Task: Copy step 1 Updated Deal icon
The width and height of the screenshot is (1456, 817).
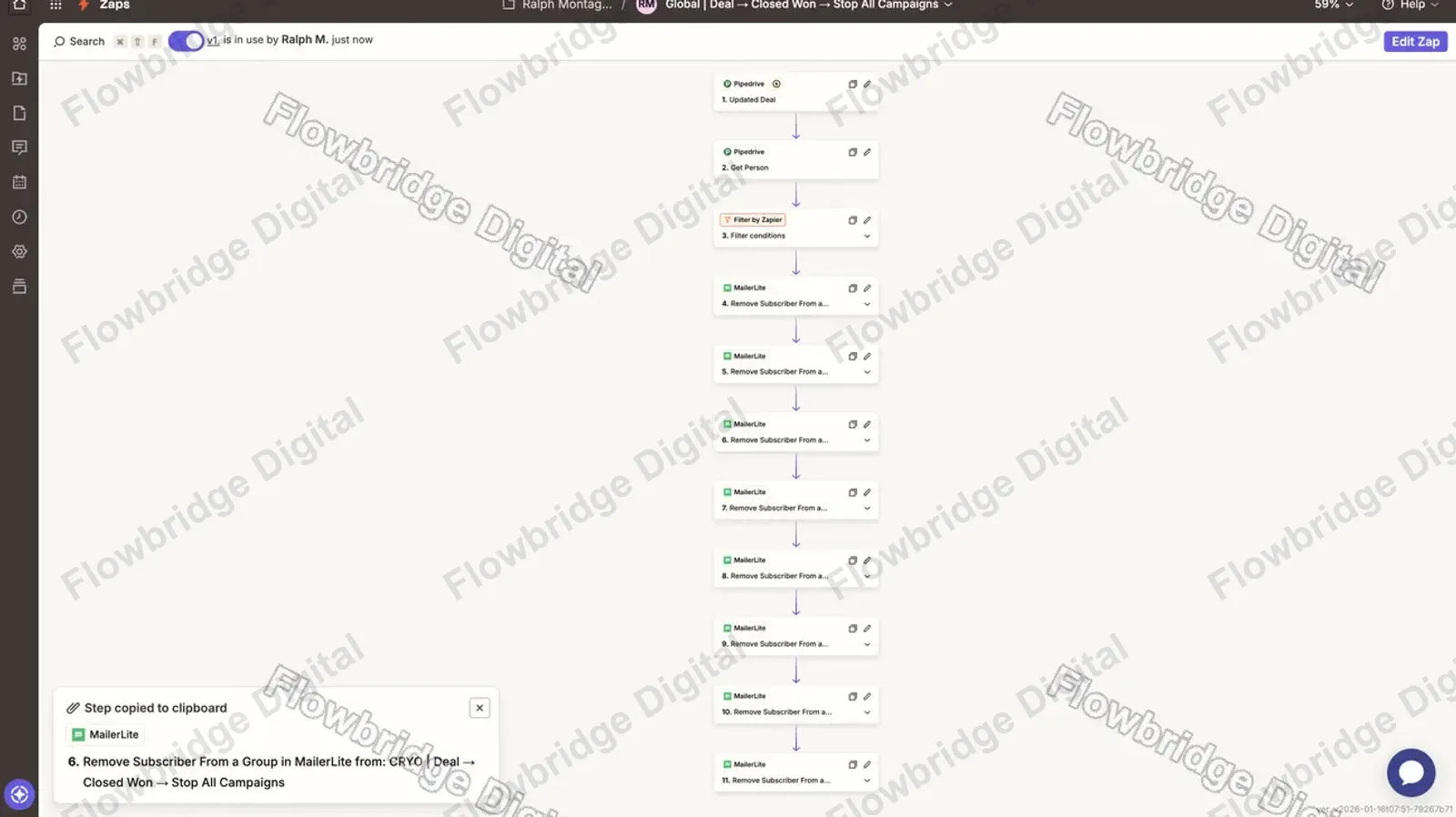Action: 853,85
